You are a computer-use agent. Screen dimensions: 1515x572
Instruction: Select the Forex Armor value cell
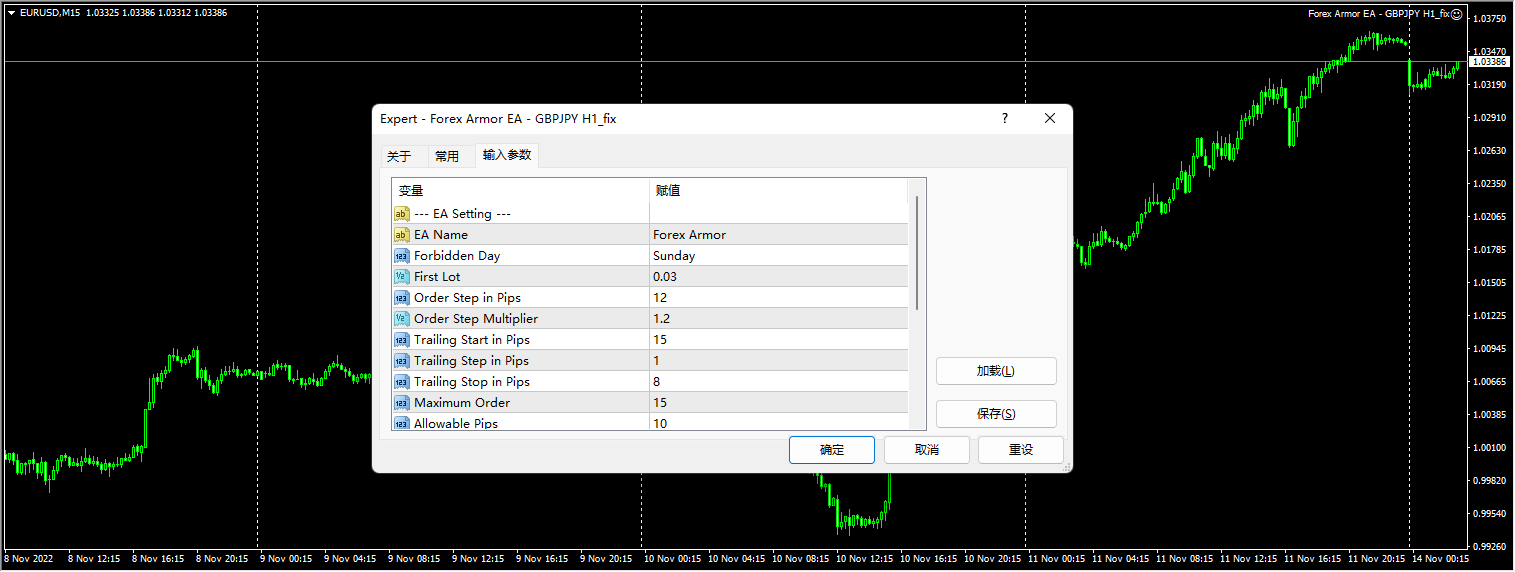779,235
